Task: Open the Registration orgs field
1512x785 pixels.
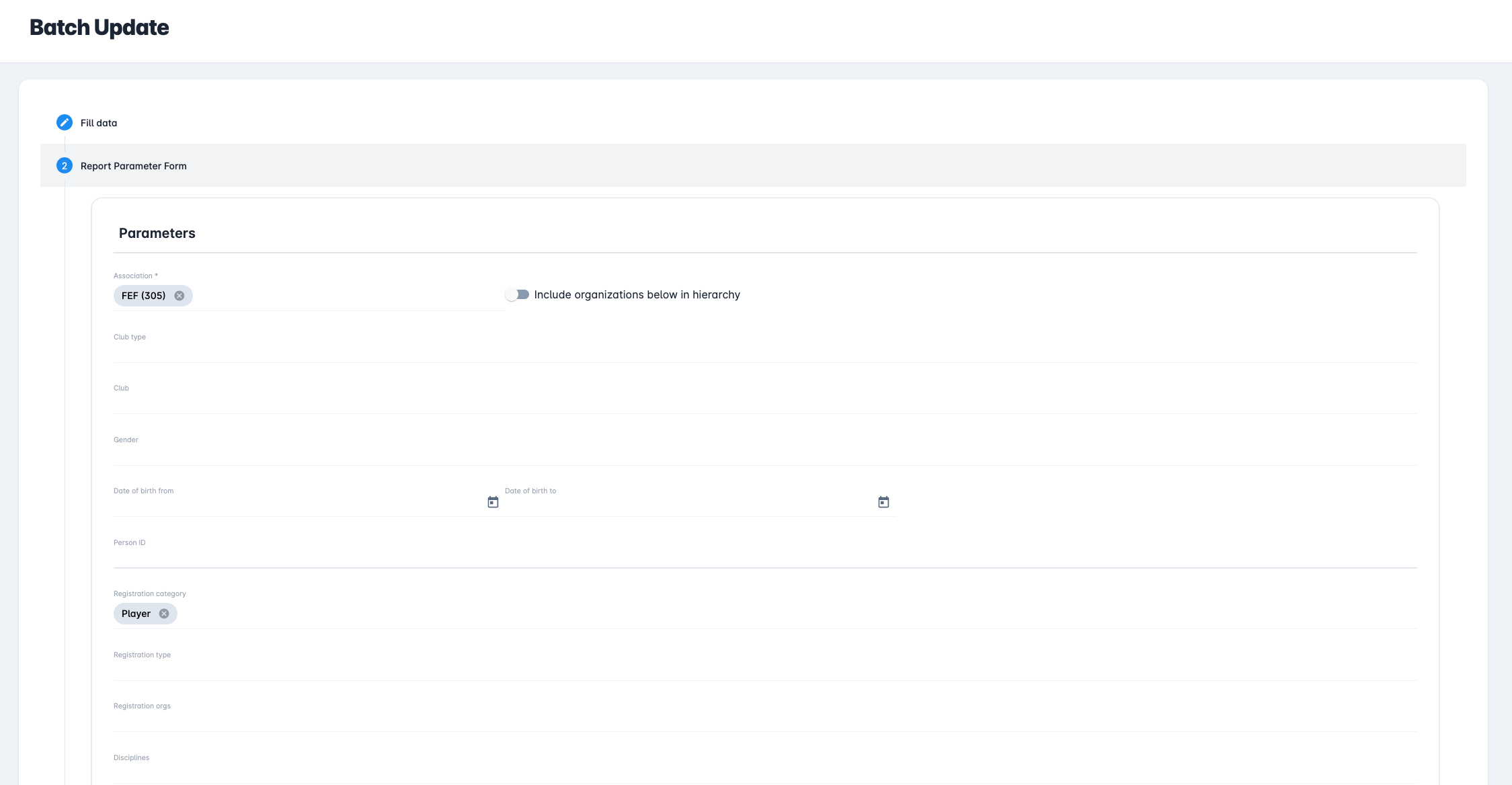Action: (765, 720)
